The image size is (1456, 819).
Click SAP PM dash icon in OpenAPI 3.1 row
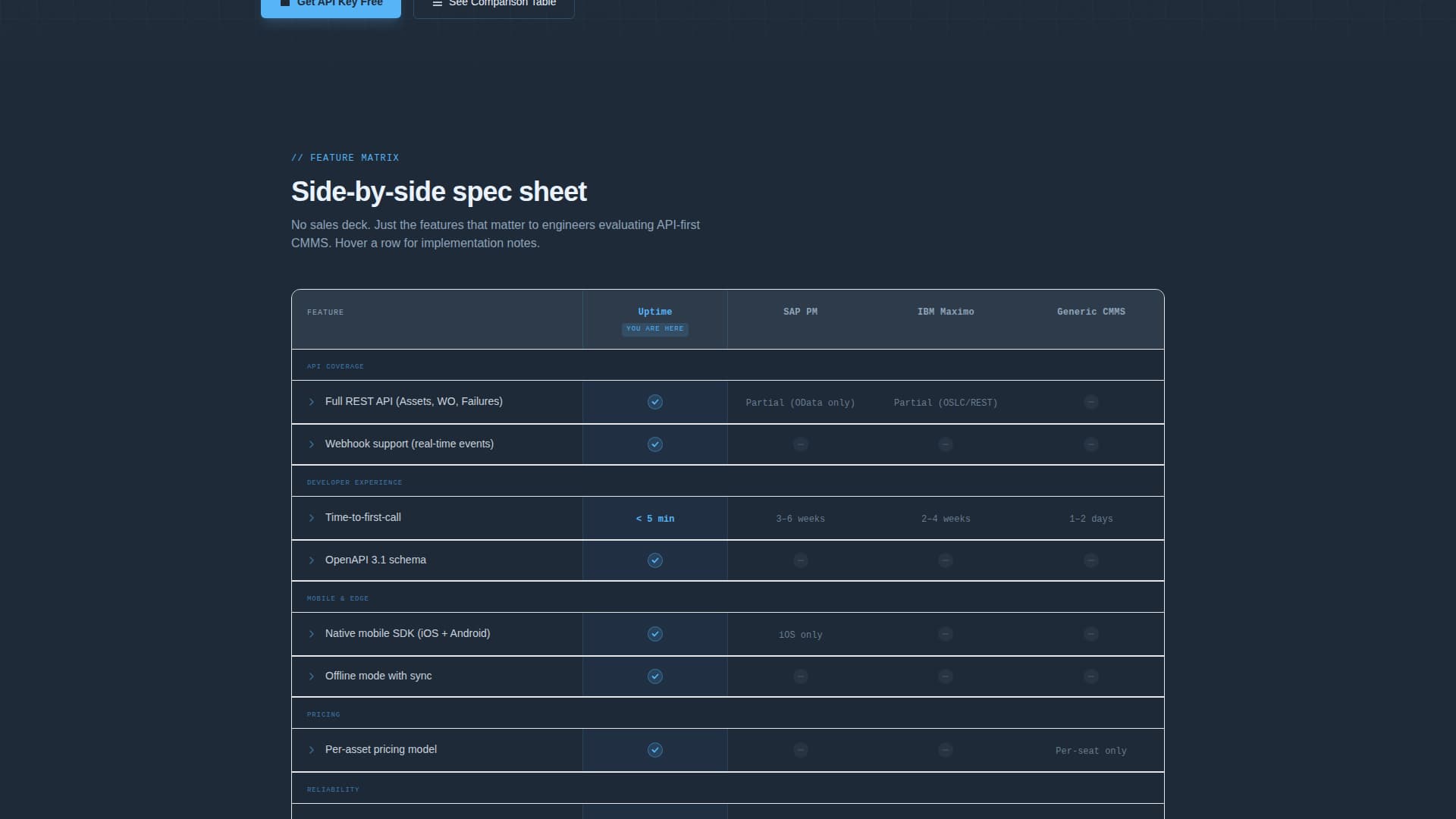click(x=801, y=560)
